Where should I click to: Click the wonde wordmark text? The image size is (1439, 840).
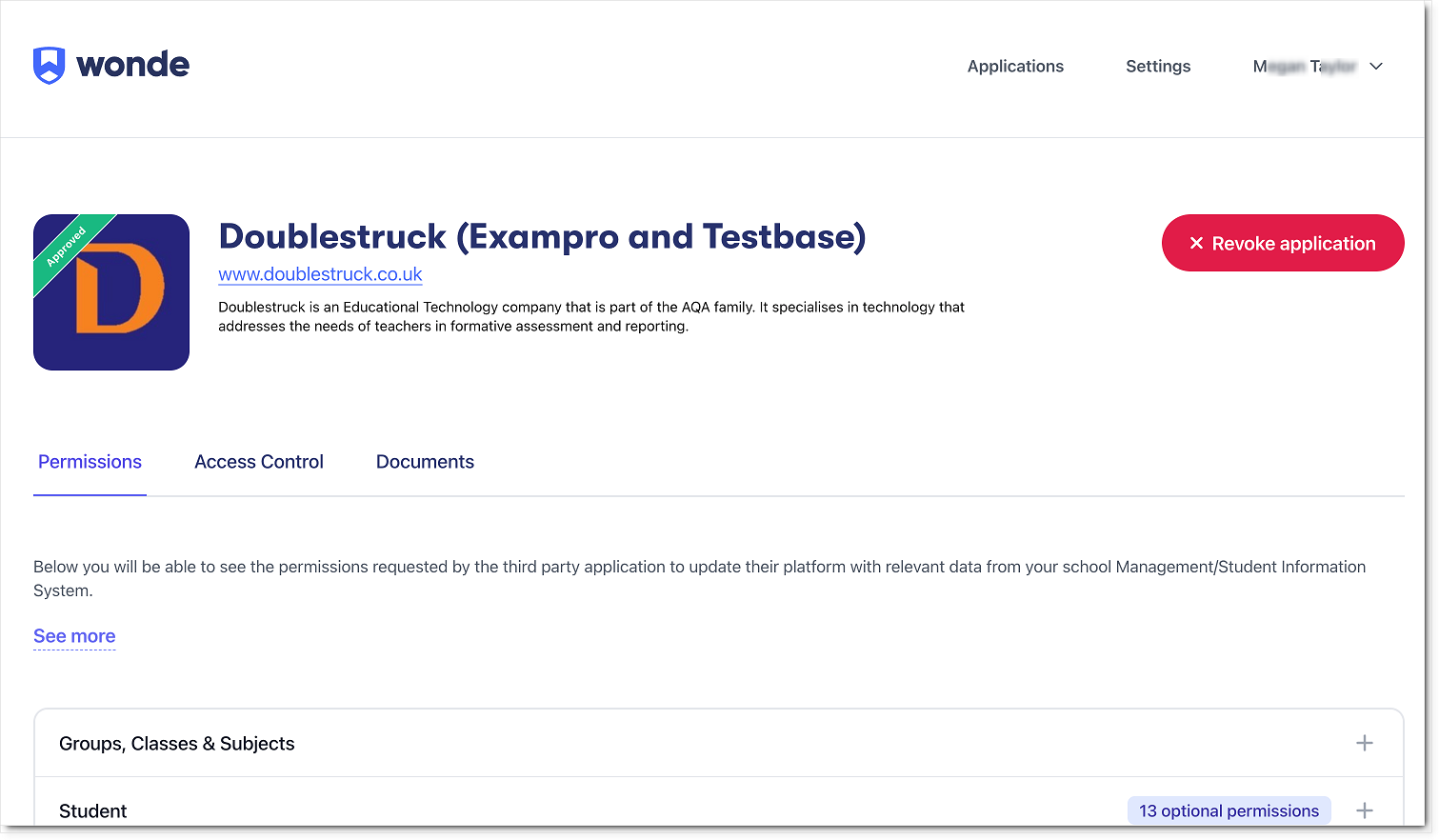pyautogui.click(x=132, y=65)
